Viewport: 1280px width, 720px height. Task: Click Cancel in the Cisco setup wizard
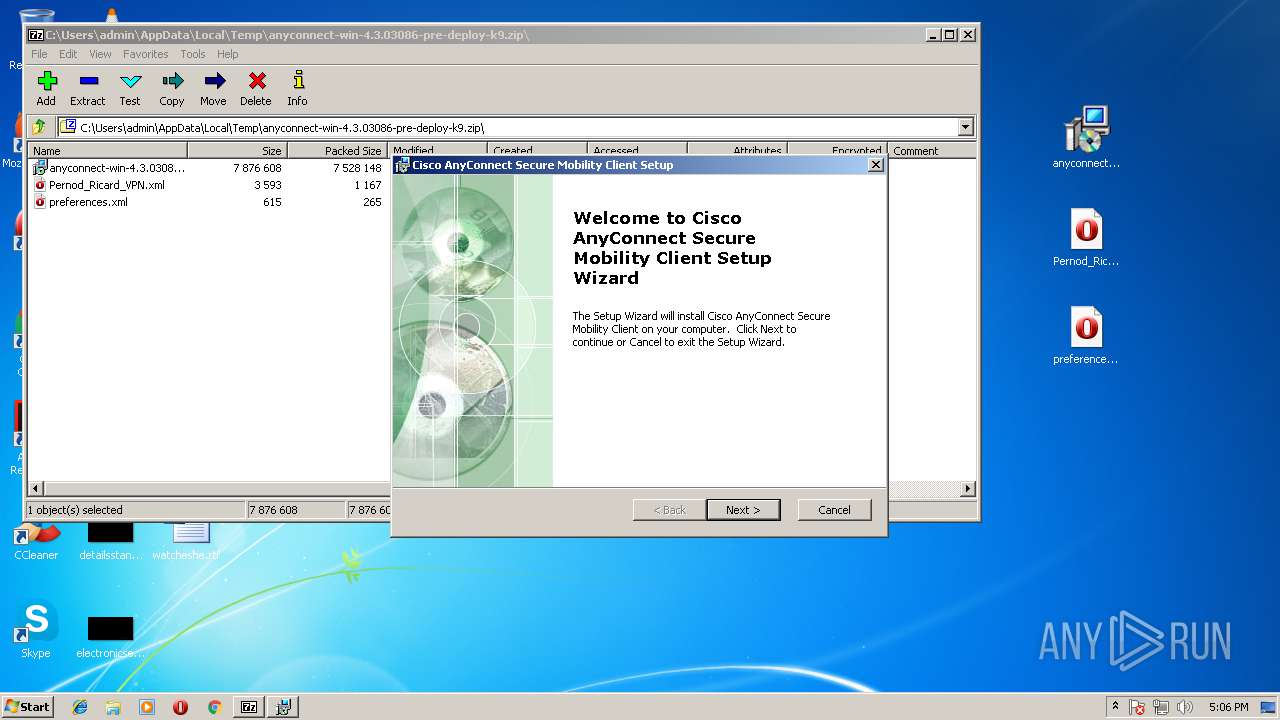pyautogui.click(x=834, y=510)
